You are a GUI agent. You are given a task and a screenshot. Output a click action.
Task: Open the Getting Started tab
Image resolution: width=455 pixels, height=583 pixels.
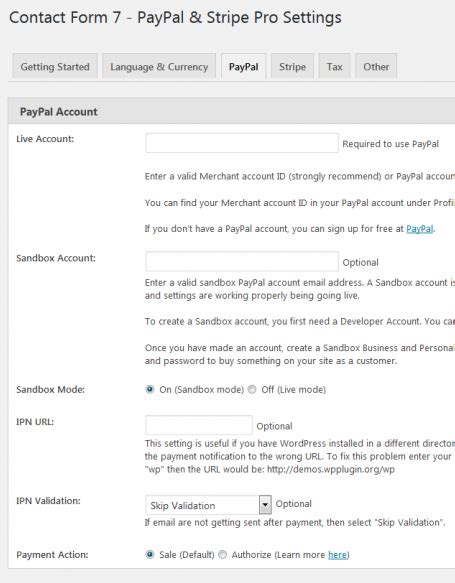click(x=55, y=66)
